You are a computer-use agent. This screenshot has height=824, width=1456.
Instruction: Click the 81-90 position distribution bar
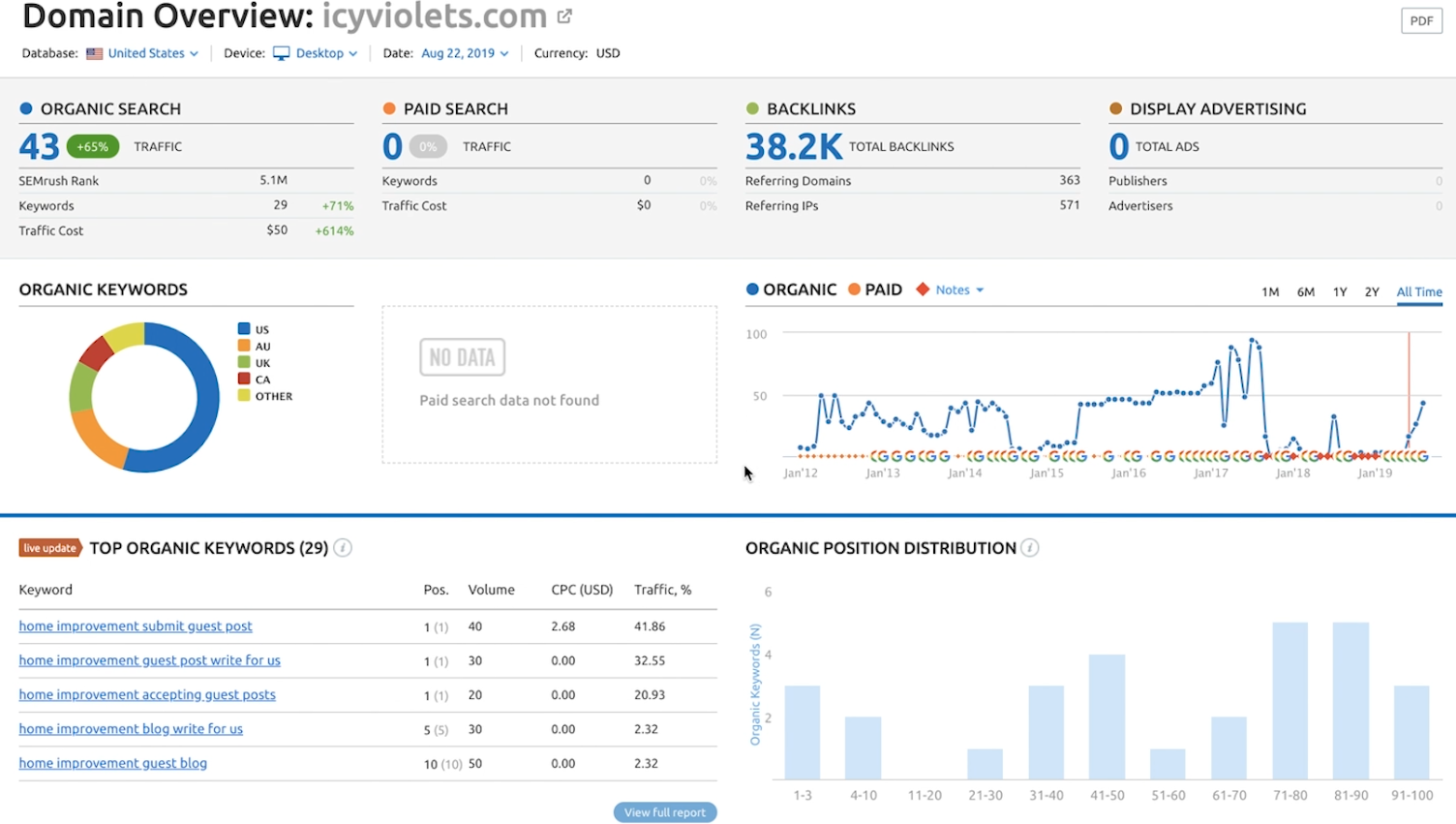pos(1350,701)
